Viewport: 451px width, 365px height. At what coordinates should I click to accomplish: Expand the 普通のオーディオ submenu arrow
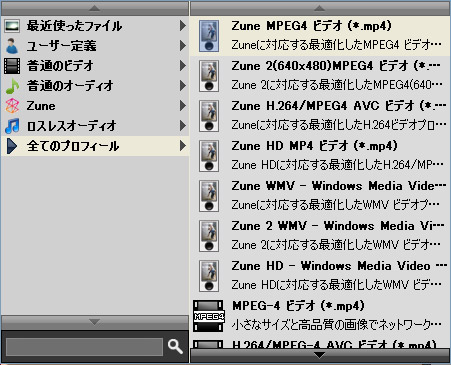tap(183, 86)
